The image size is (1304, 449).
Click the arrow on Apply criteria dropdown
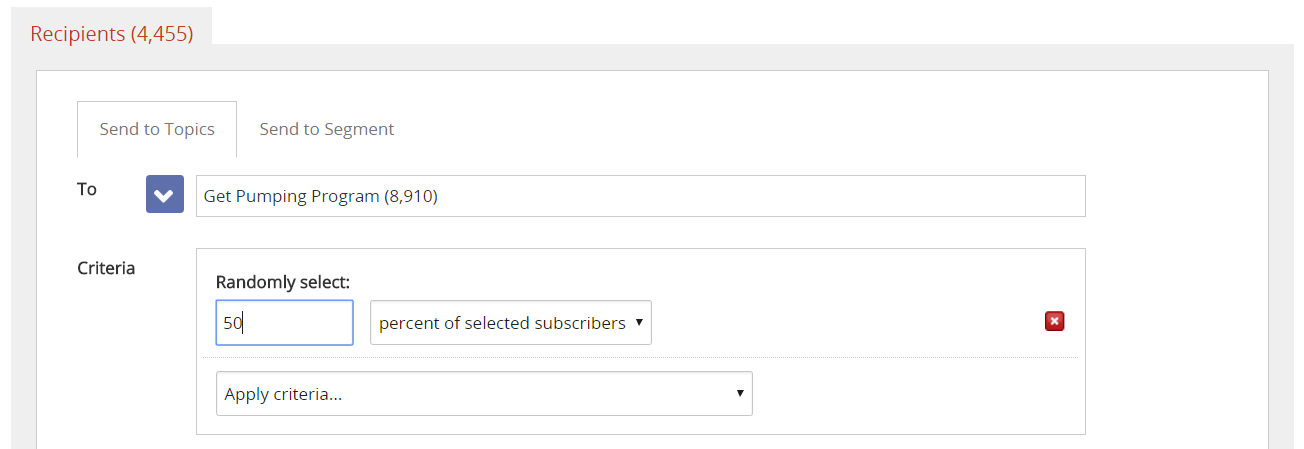click(739, 394)
